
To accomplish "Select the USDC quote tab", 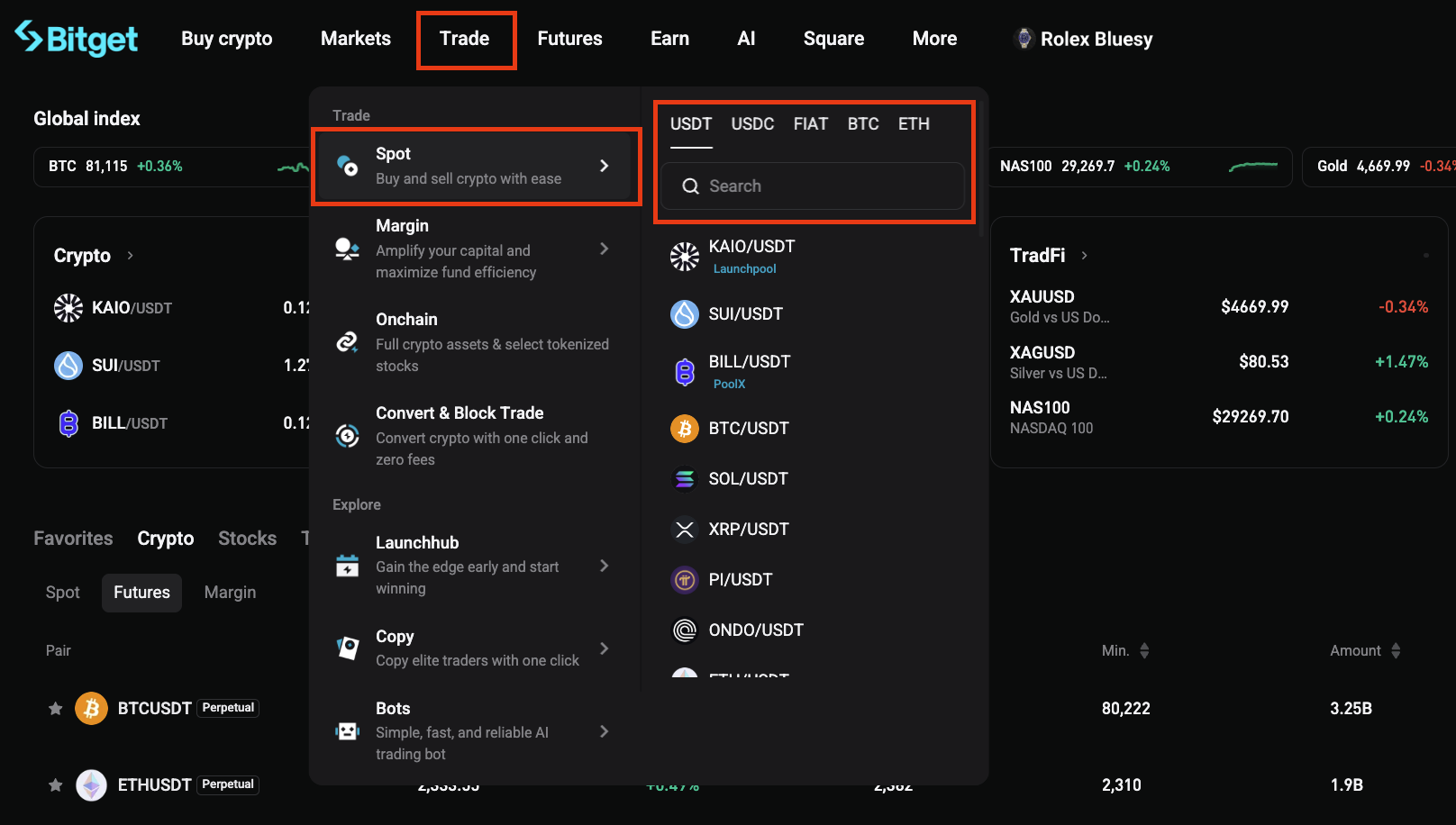I will point(753,124).
